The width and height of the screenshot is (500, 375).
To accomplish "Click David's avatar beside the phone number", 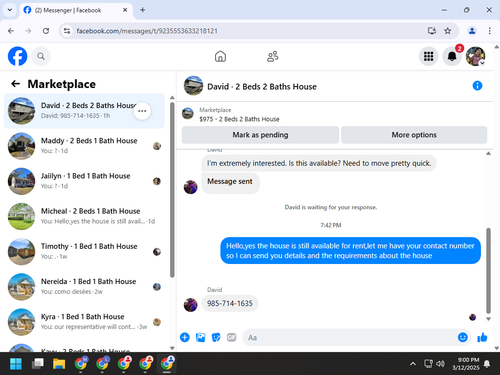I will 191,305.
